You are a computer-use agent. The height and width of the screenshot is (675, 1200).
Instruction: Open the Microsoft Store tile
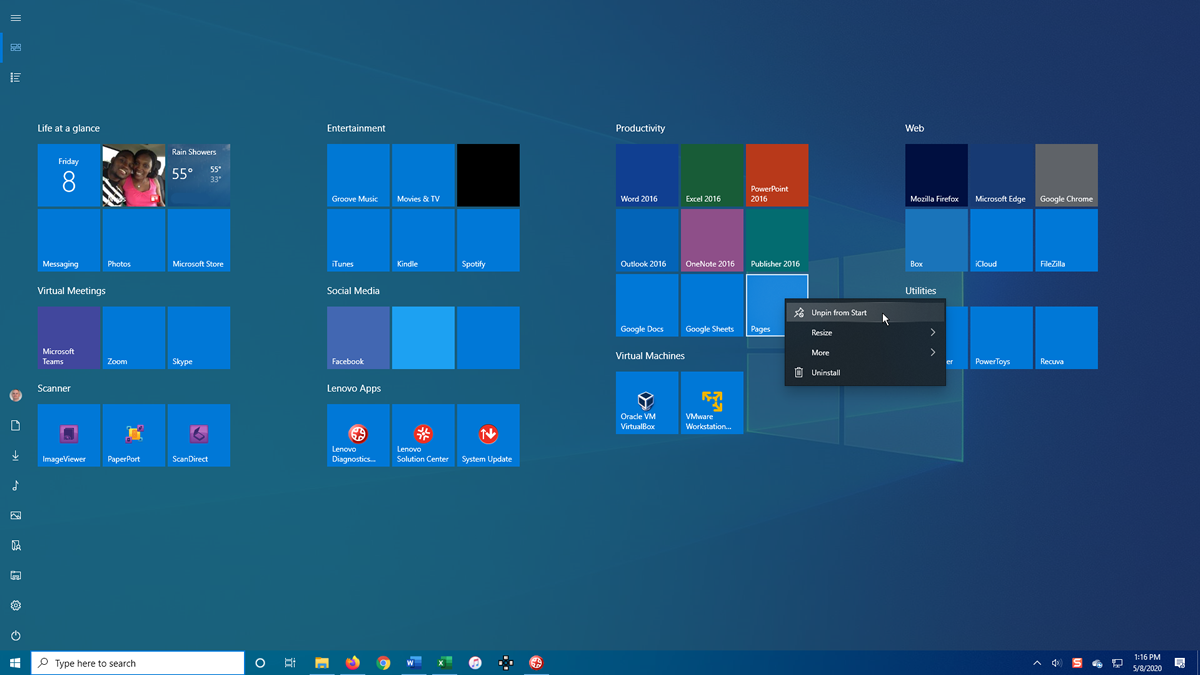coord(199,240)
